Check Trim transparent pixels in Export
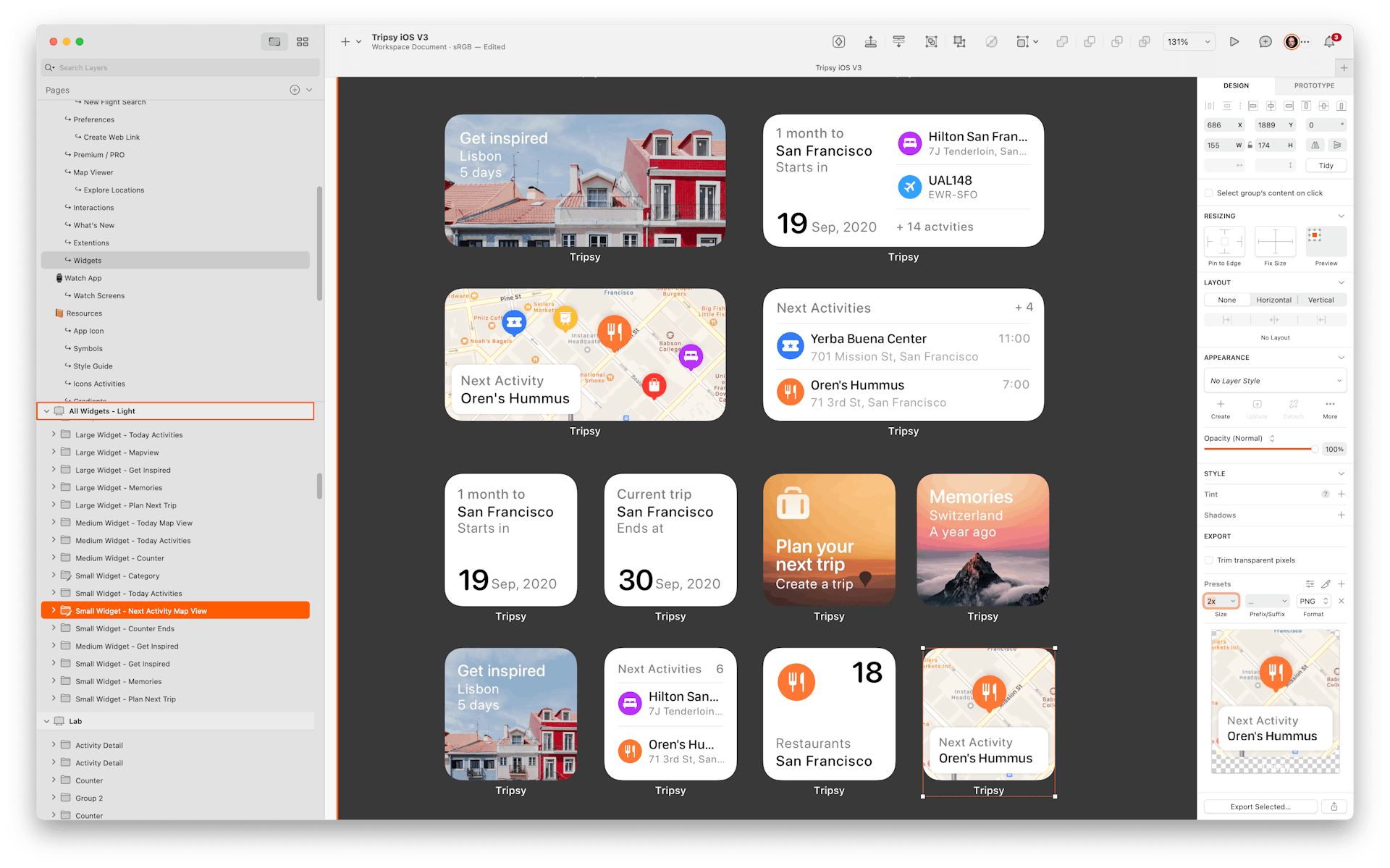Screen dimensions: 1390x868 click(x=1208, y=560)
